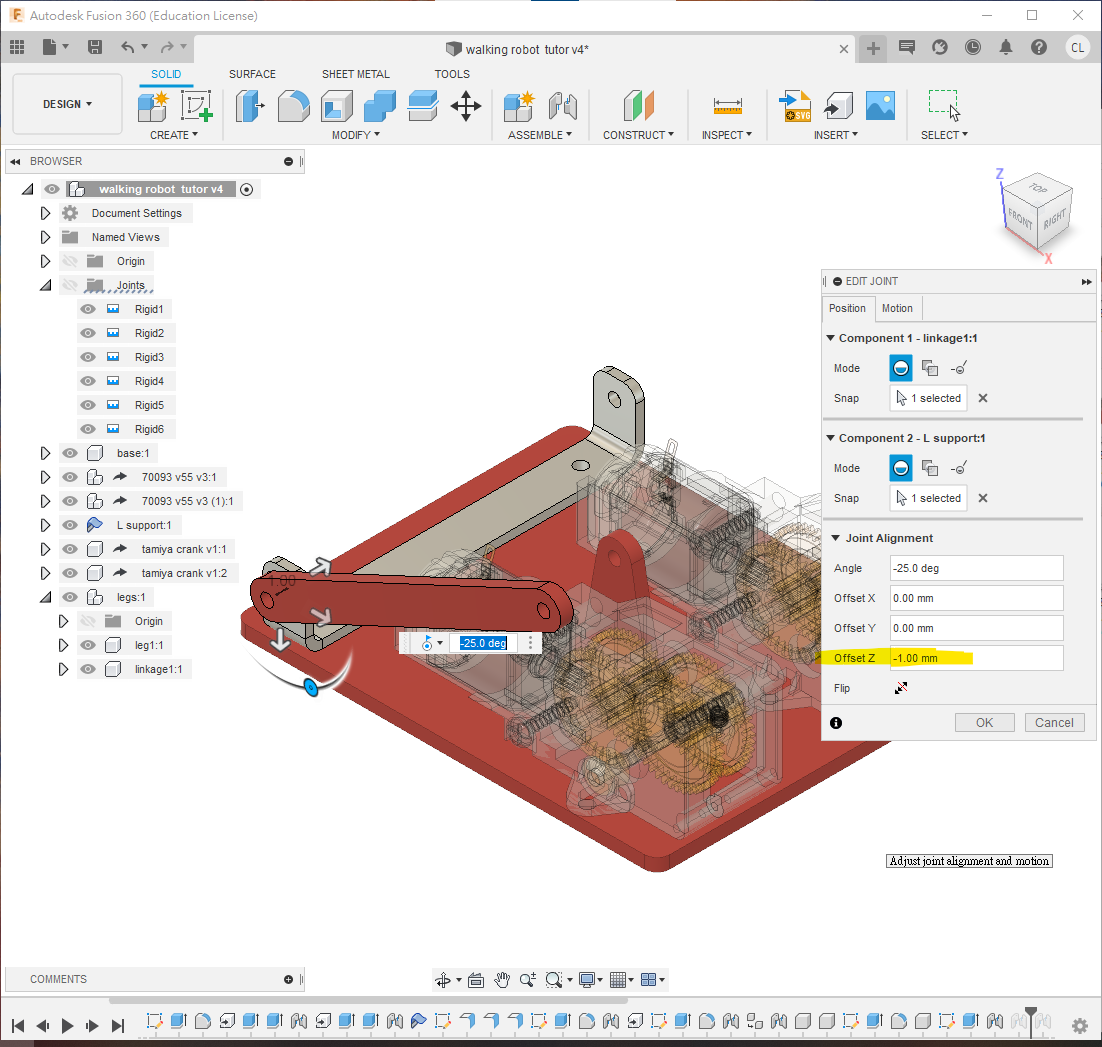This screenshot has height=1047, width=1102.
Task: Collapse the legs:1 component node
Action: pos(45,597)
